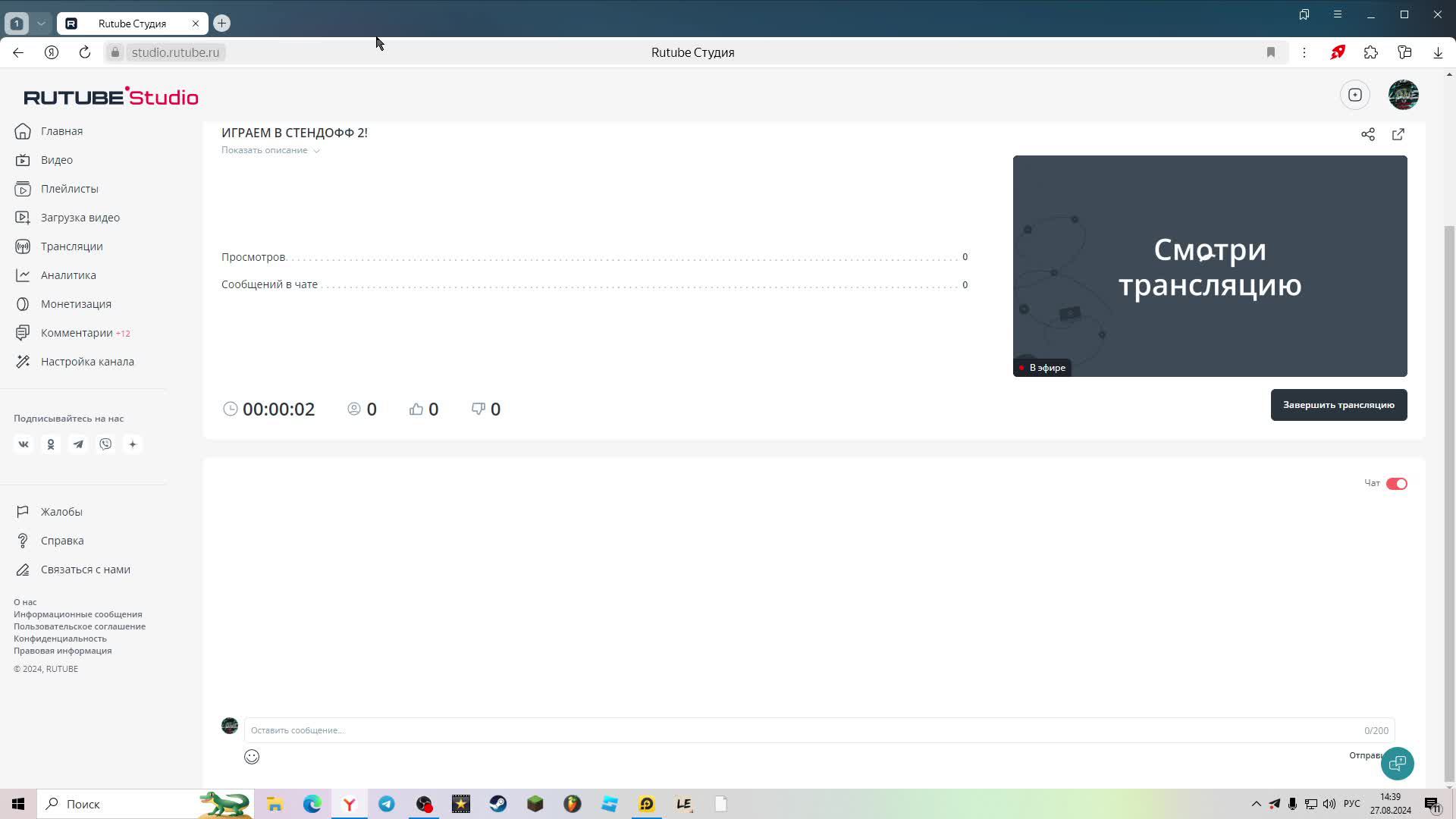Click the Просмотров statistic label

(x=253, y=257)
